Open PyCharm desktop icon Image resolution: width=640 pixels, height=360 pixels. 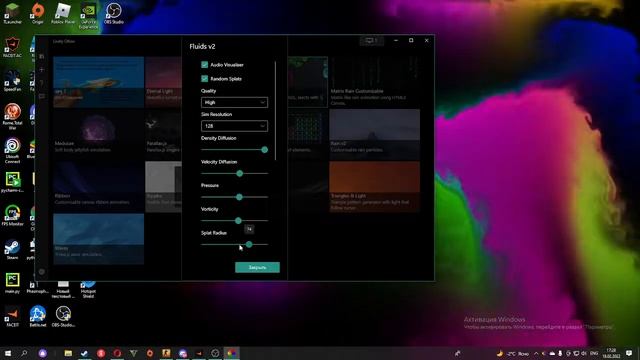(12, 182)
